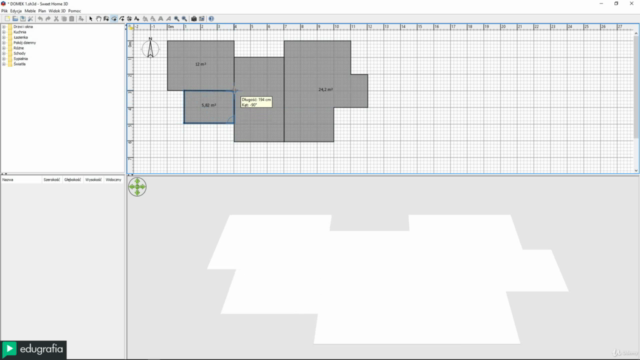Open Help with the blue question icon
The image size is (640, 360).
click(211, 19)
